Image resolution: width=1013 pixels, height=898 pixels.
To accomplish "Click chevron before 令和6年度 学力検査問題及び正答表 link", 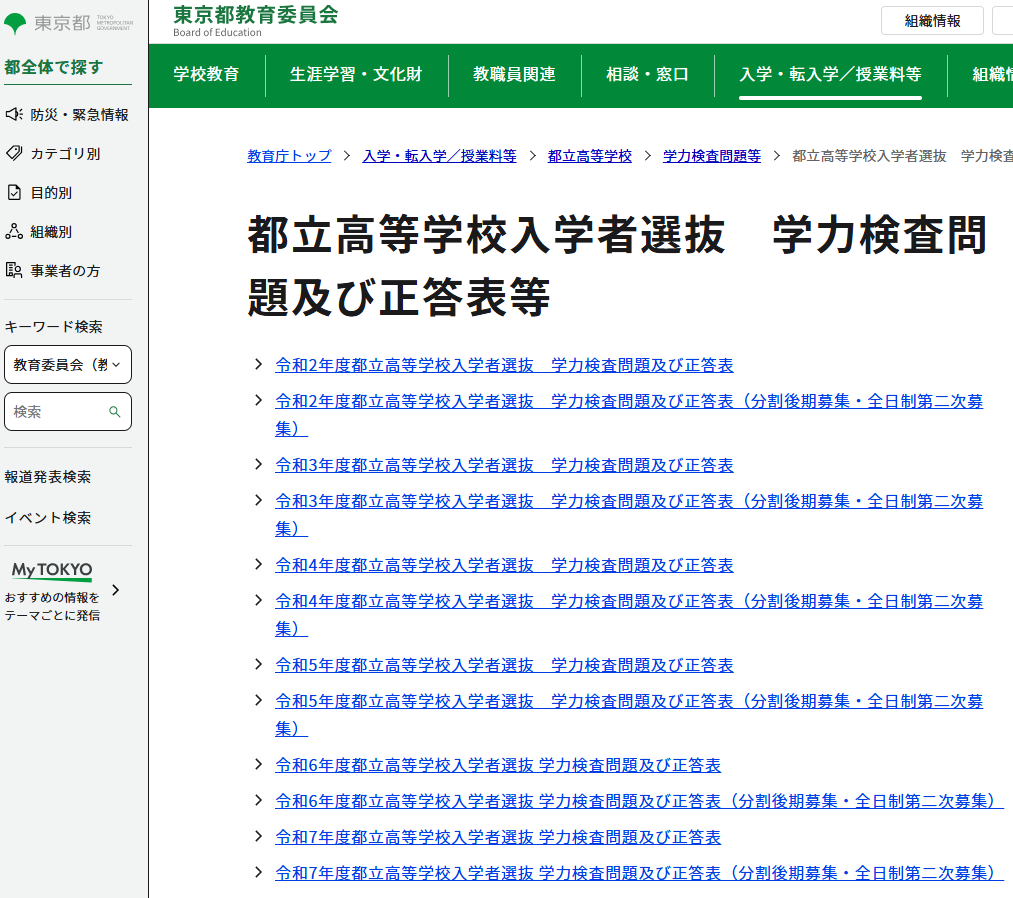I will coord(258,765).
